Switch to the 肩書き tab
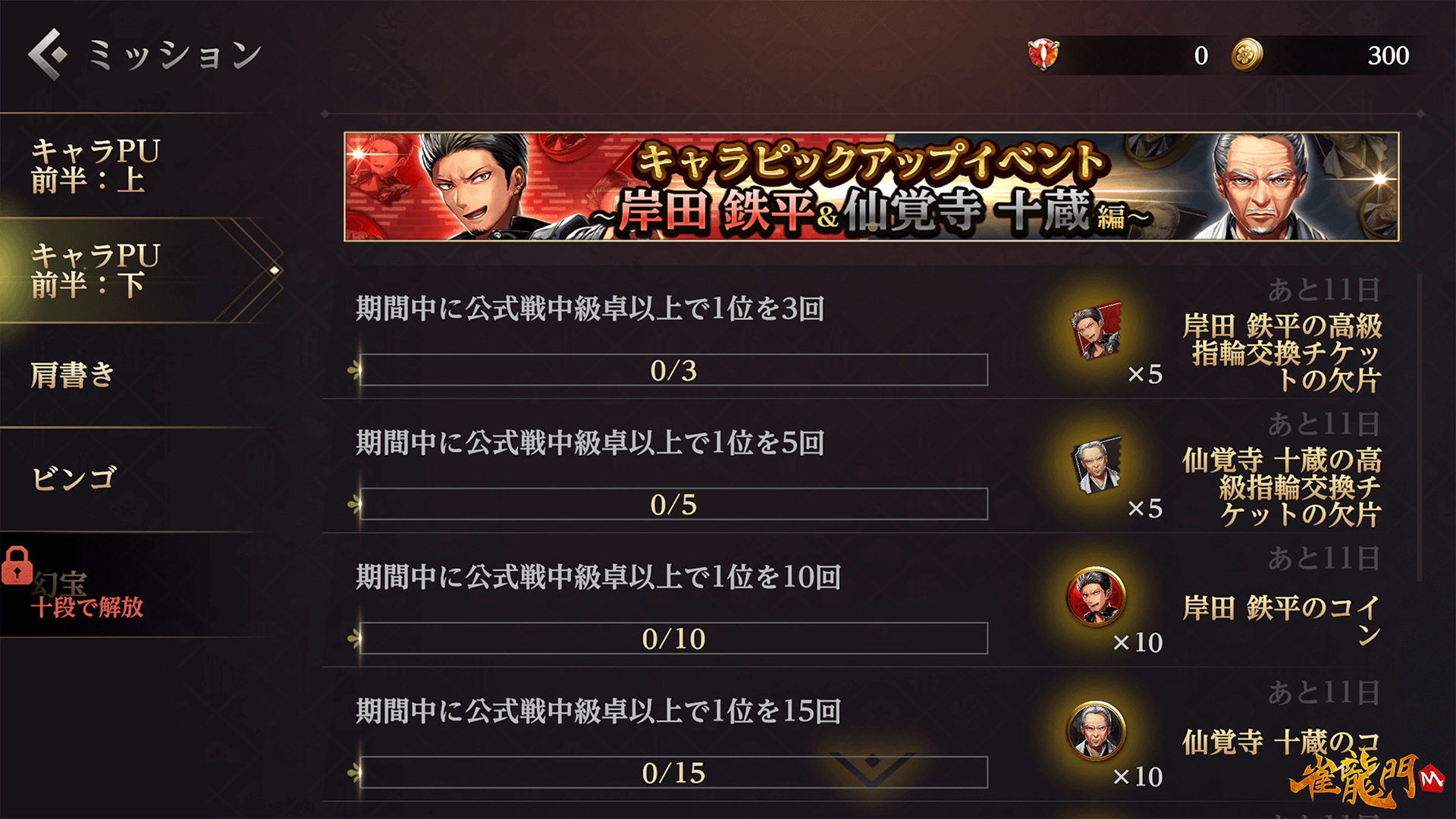 136,375
